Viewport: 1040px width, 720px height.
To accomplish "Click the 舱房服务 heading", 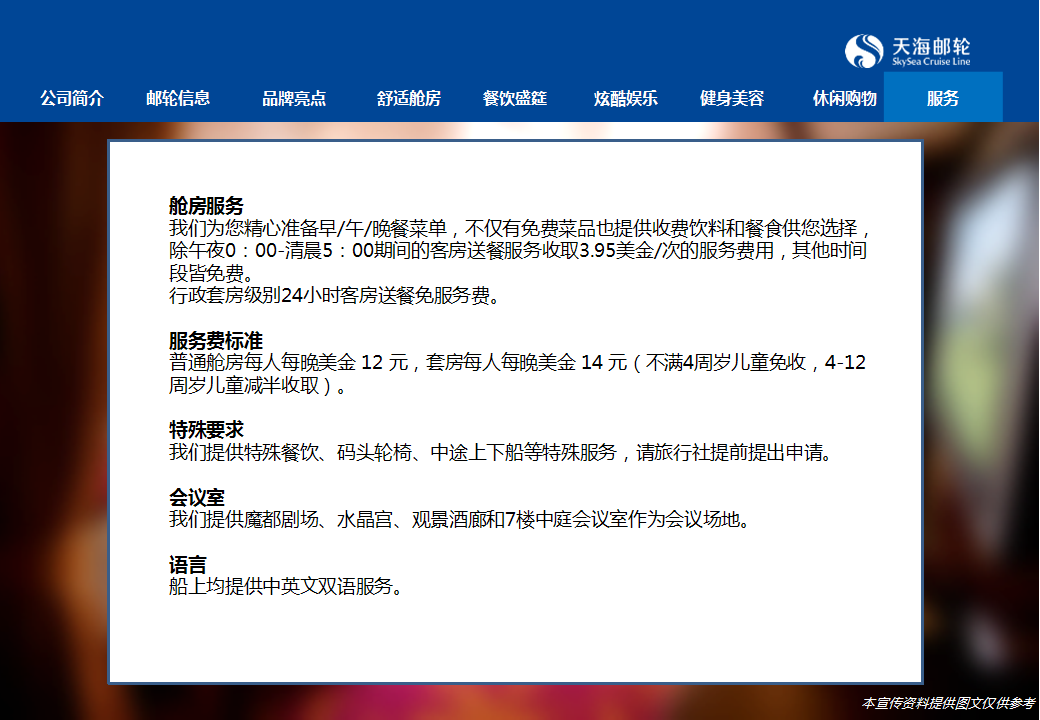I will tap(206, 206).
